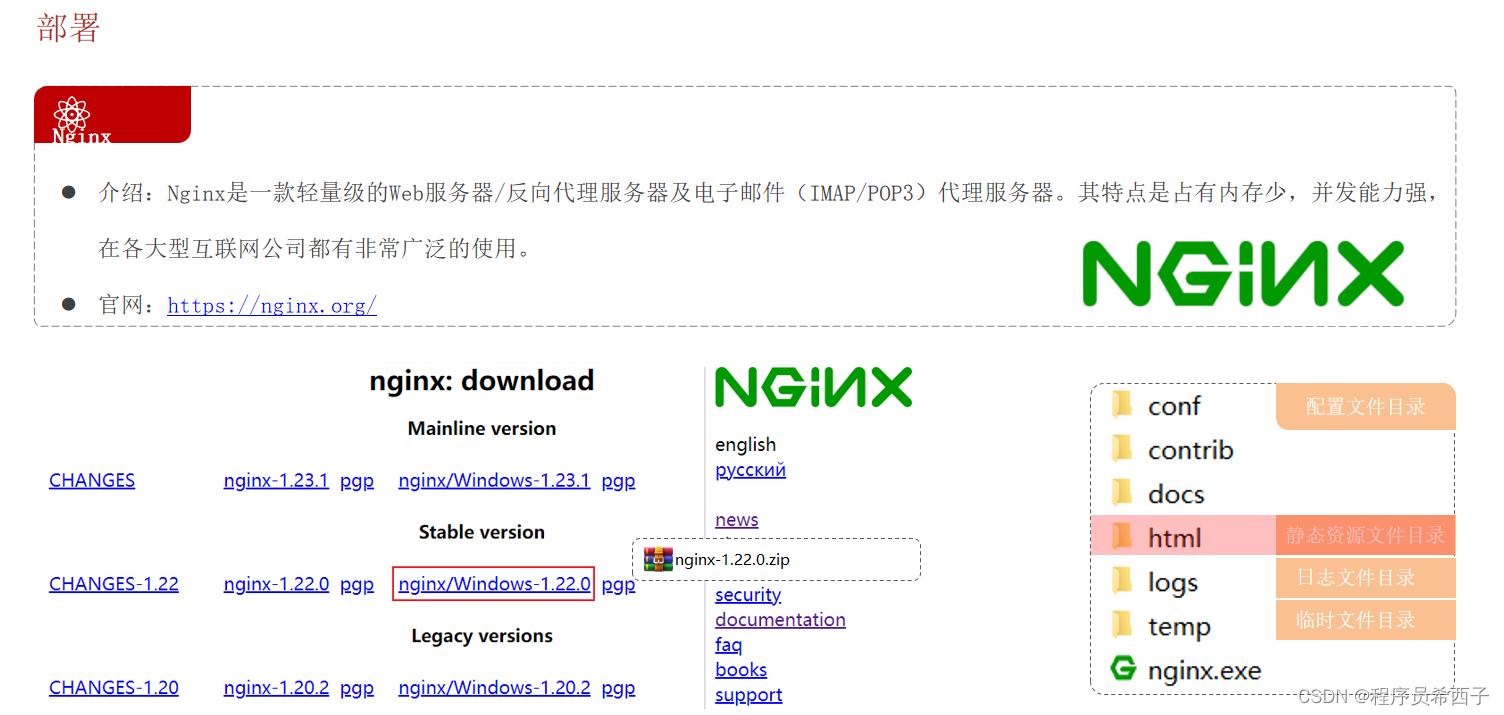Click the 'Mainline version' heading
The width and height of the screenshot is (1504, 715).
coord(482,429)
